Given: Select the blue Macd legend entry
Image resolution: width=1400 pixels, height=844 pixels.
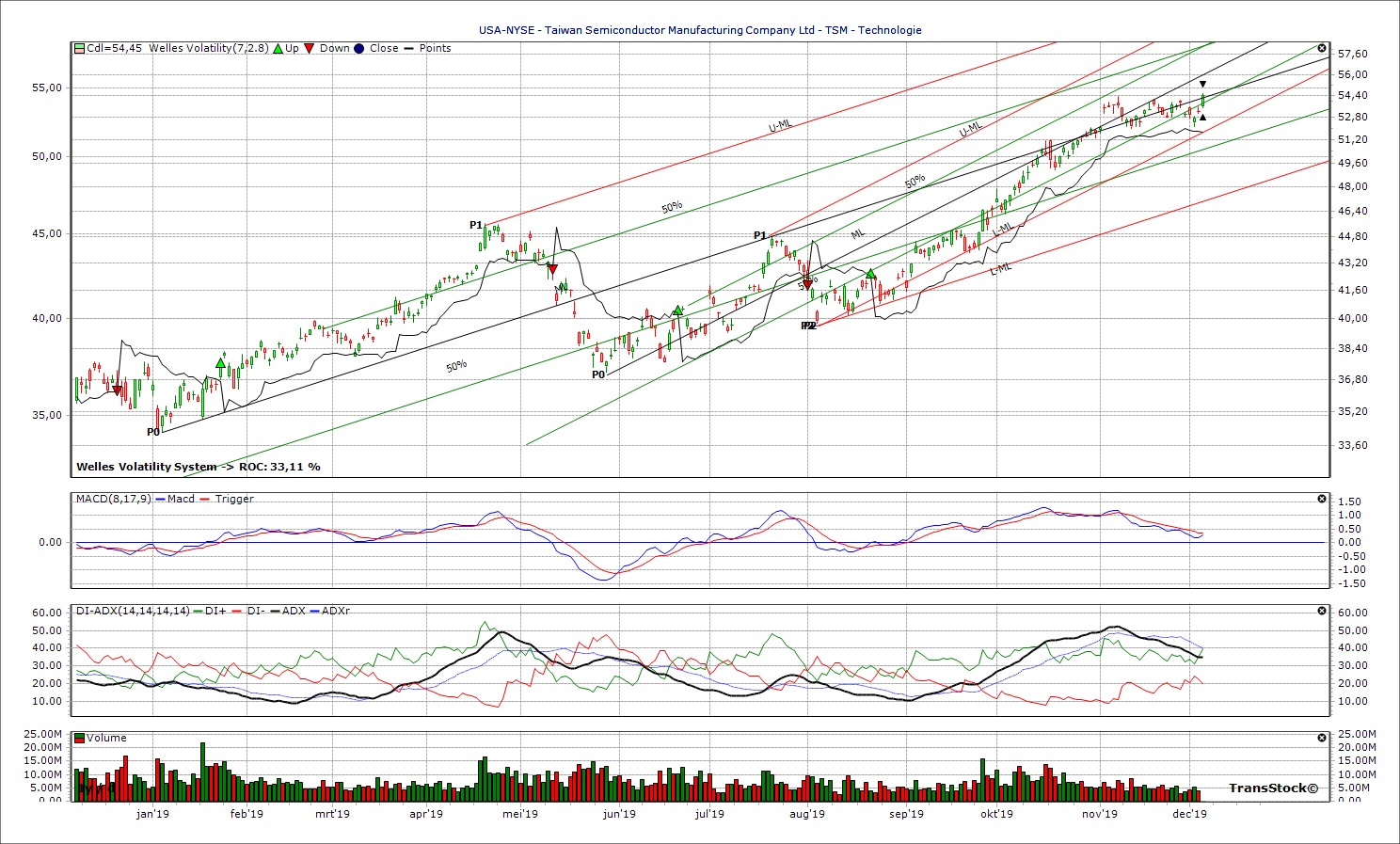Looking at the screenshot, I should 175,499.
